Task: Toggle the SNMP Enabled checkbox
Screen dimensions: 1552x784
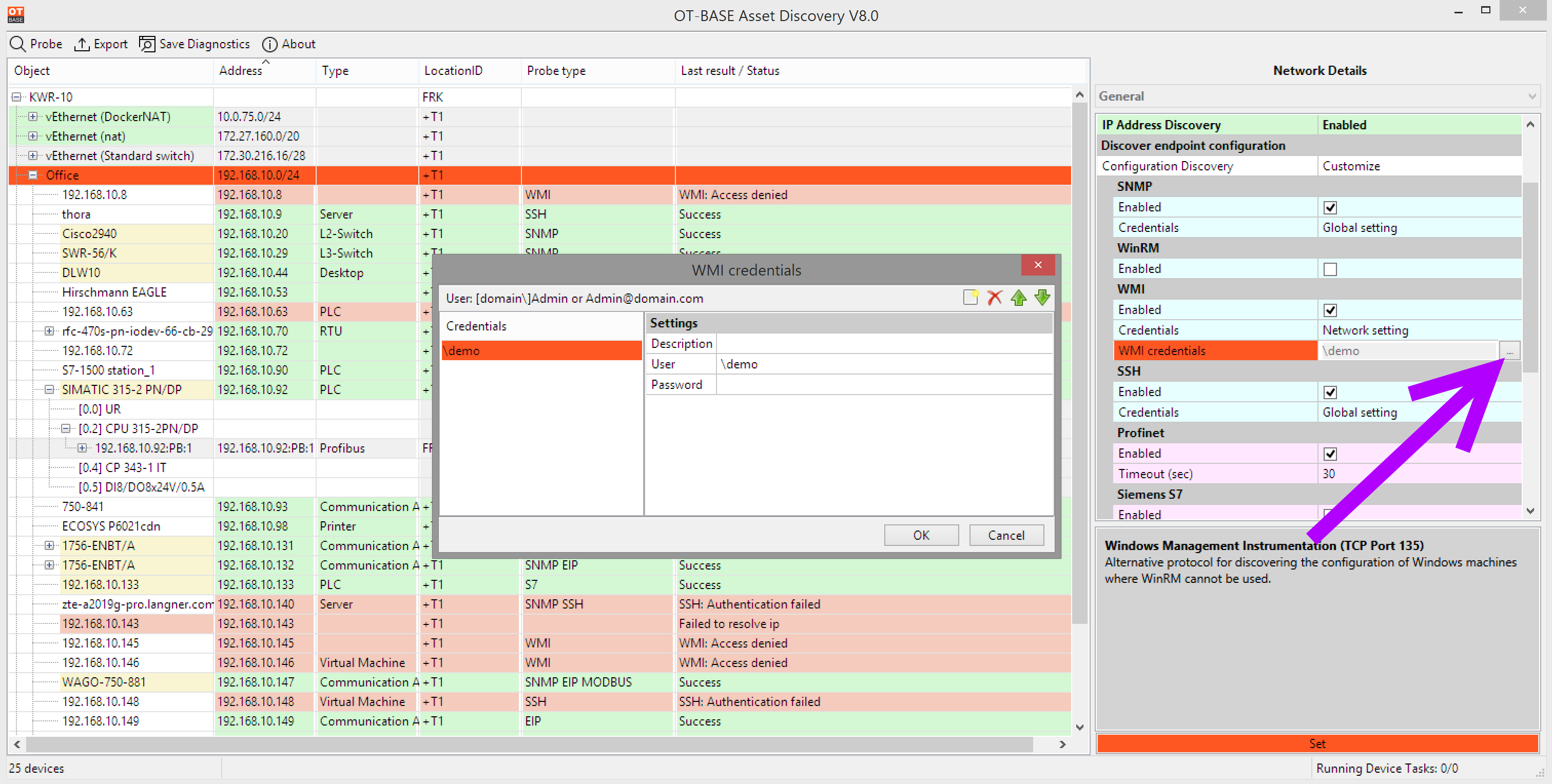Action: (1330, 207)
